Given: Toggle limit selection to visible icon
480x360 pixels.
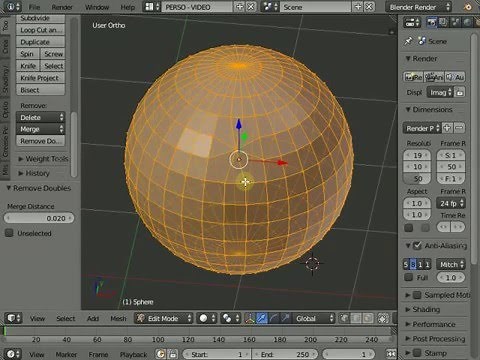Looking at the screenshot, I should [383, 318].
